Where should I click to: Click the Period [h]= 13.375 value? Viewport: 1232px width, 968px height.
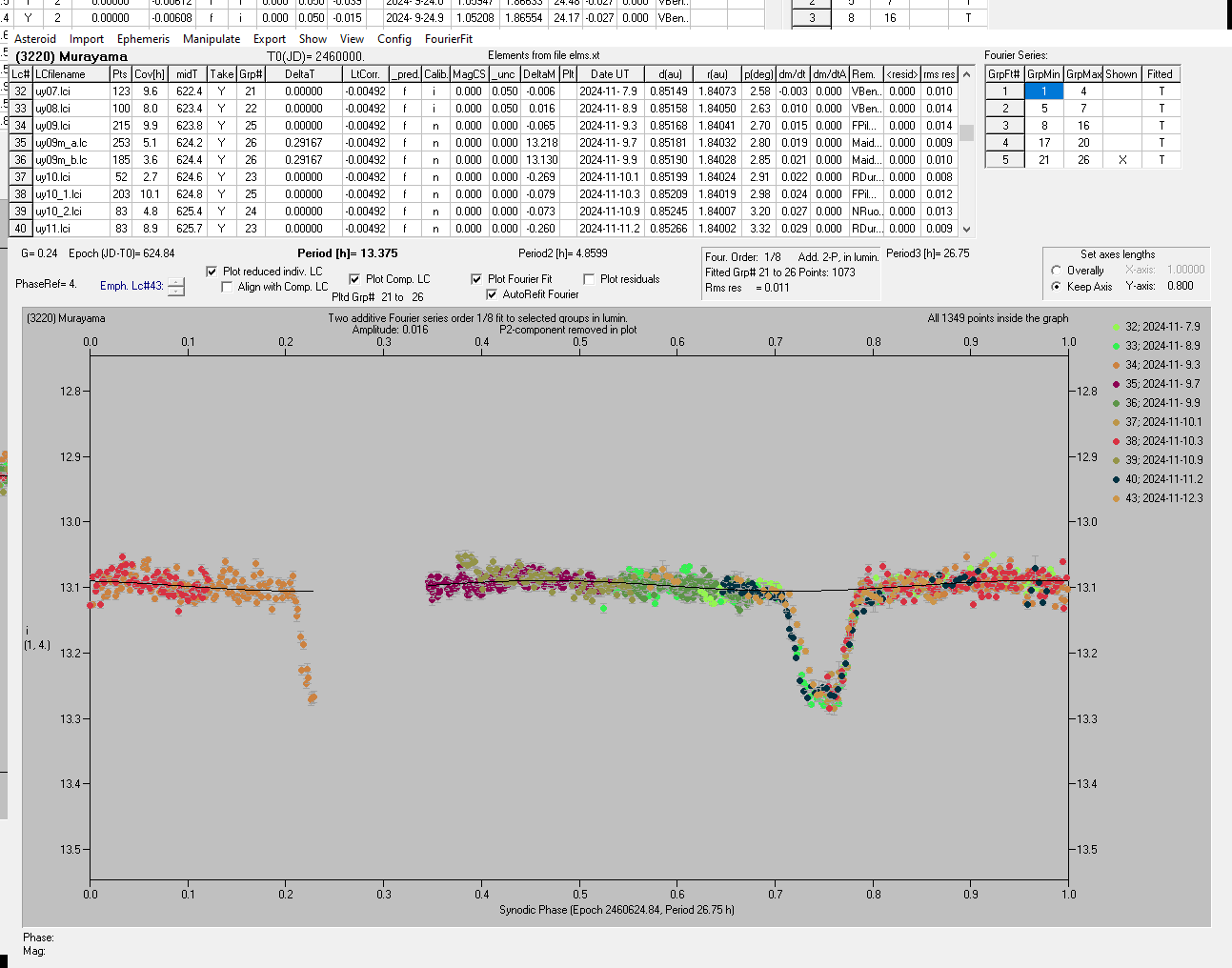coord(347,253)
